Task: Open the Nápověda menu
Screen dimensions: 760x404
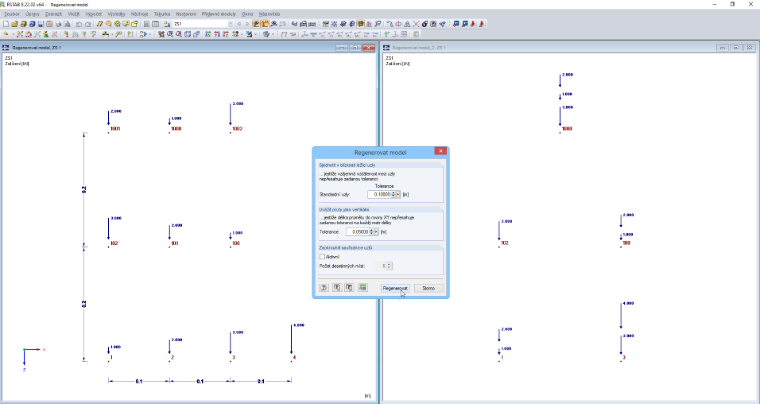Action: (x=269, y=14)
